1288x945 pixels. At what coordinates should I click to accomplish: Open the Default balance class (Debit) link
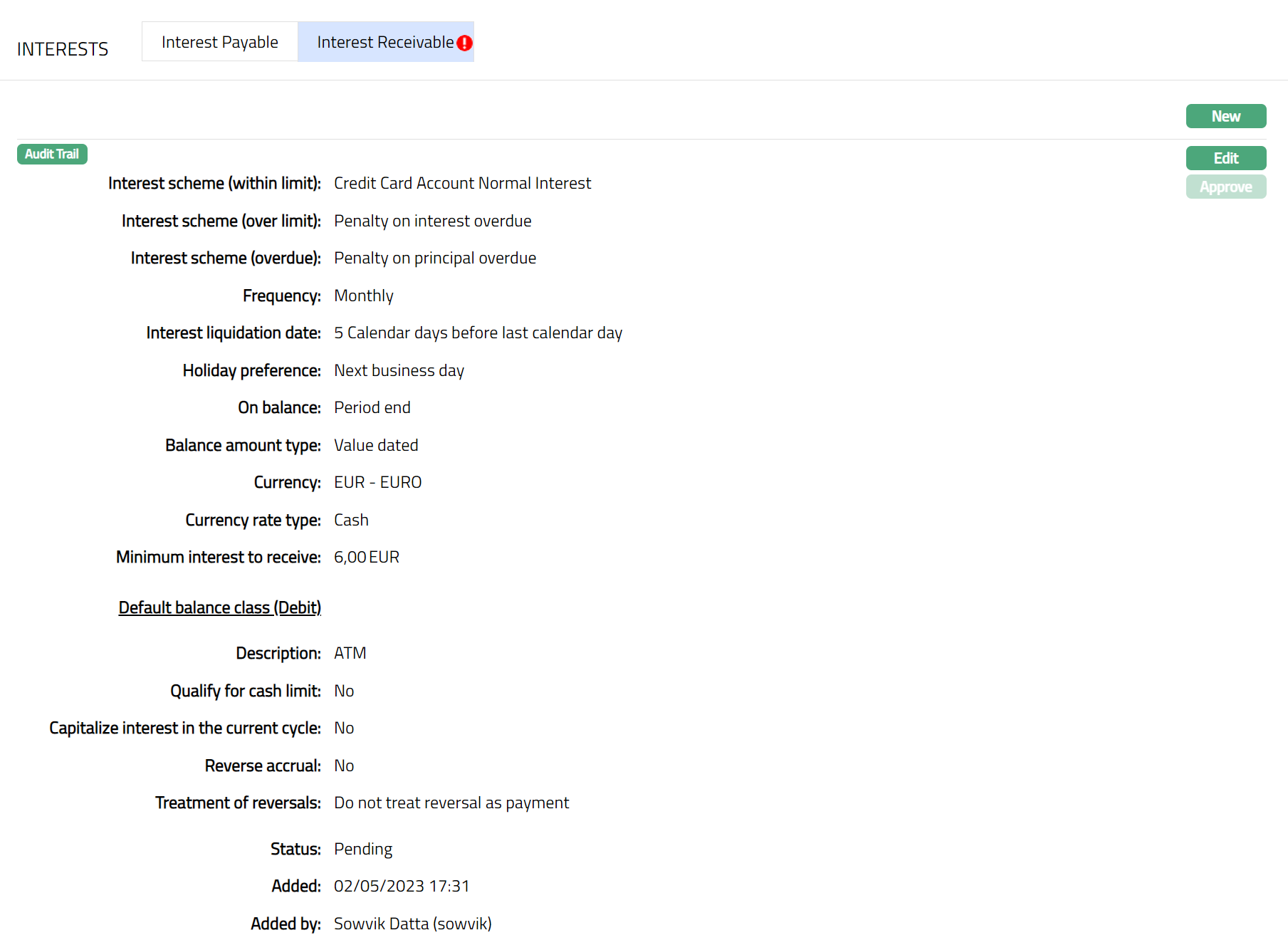coord(219,607)
